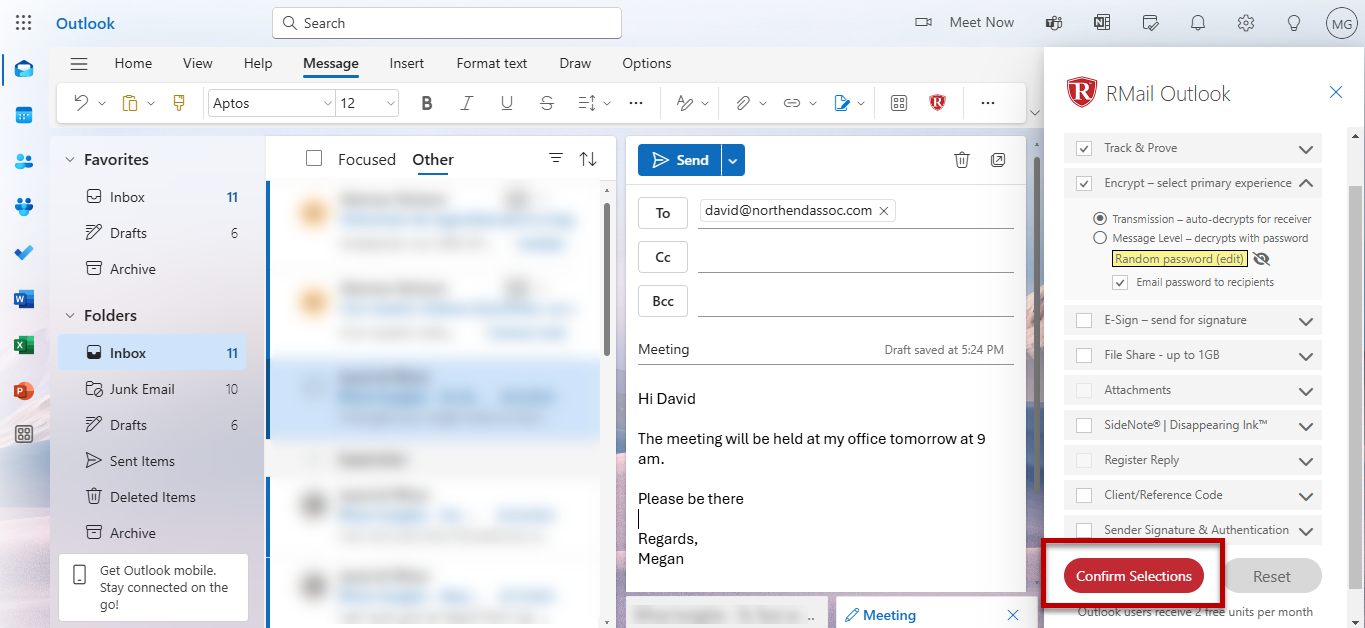Toggle bold formatting in the ribbon

(x=427, y=103)
